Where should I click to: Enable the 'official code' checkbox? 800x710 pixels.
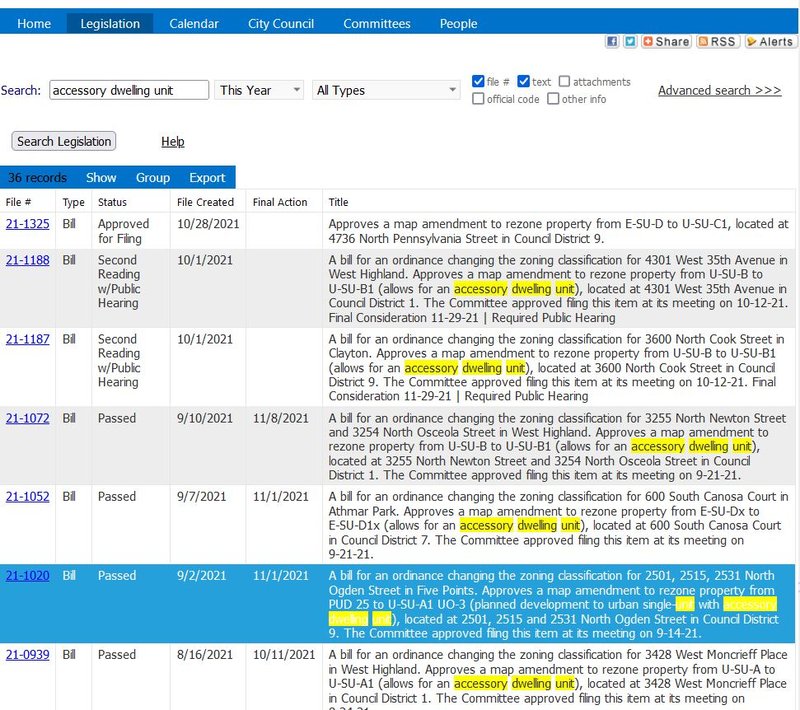click(x=478, y=99)
